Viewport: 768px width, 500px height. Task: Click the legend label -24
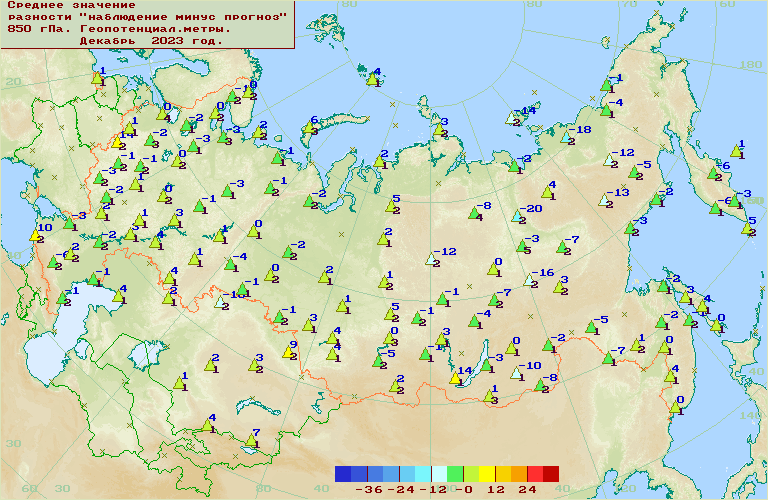point(401,490)
